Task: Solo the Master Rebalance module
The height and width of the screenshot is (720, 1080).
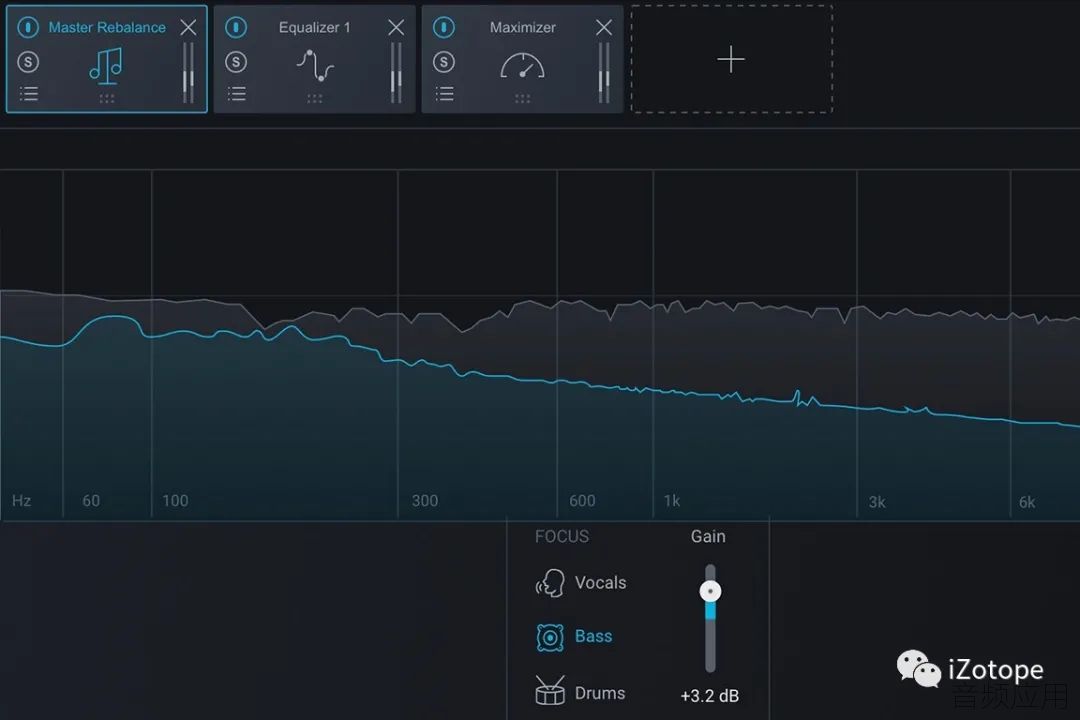Action: tap(28, 62)
